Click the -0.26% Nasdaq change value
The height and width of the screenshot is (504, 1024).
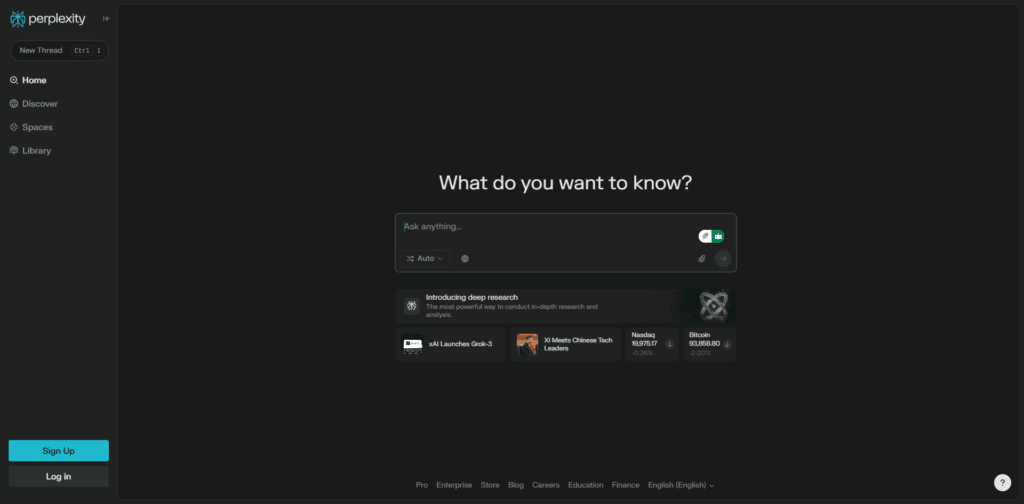click(x=643, y=353)
